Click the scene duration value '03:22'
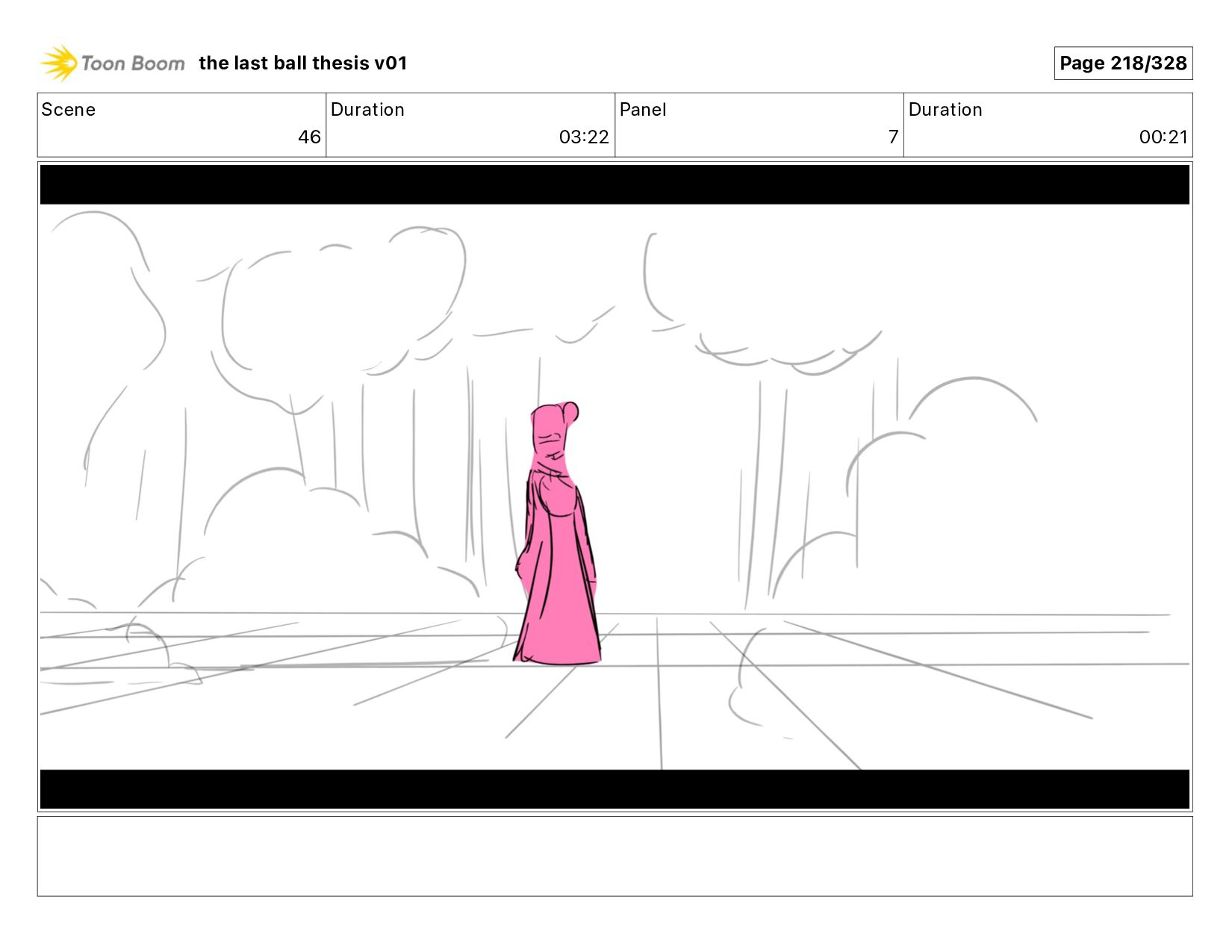Viewport: 1232px width, 952px height. coord(584,137)
